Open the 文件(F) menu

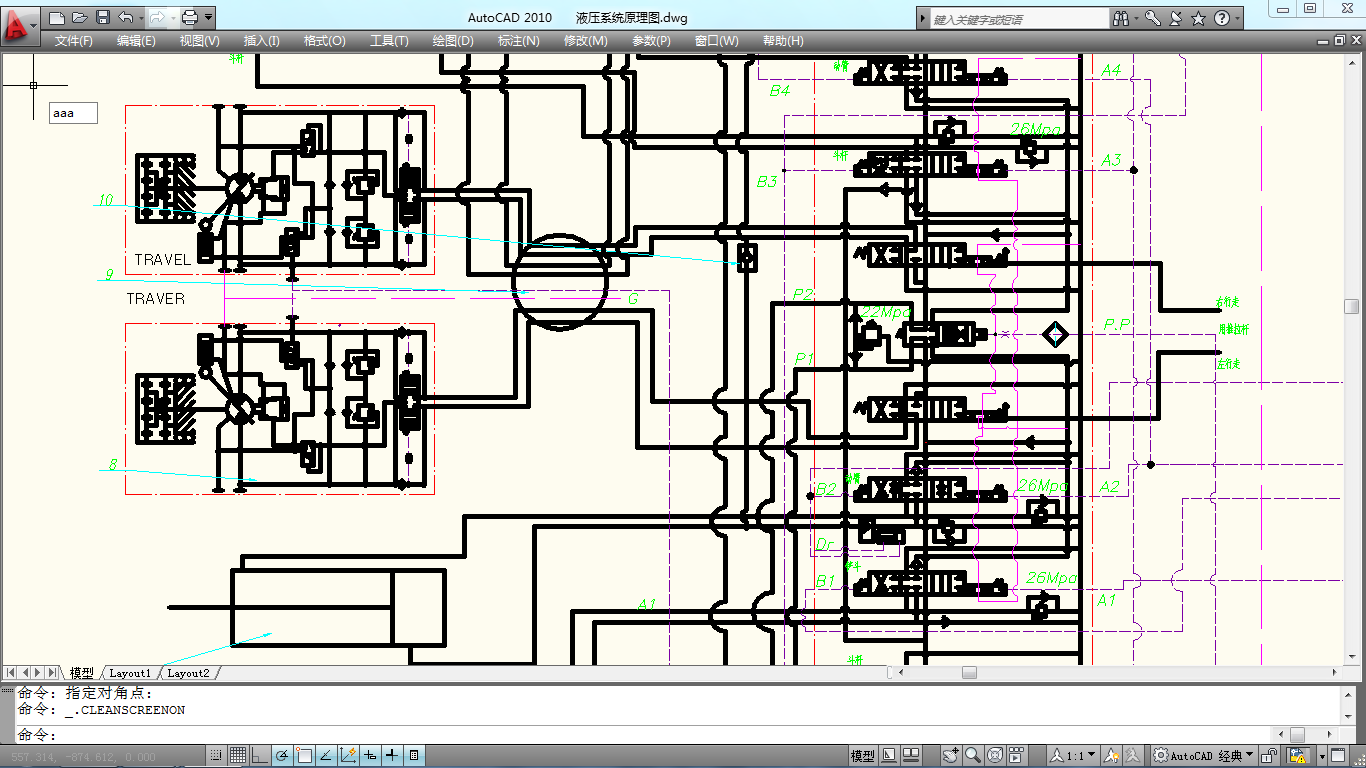coord(73,41)
